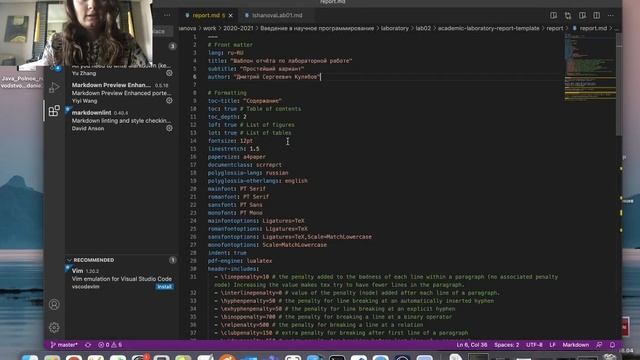This screenshot has width=640, height=360.
Task: Open changes compare icon in editor toolbar
Action: 568,16
